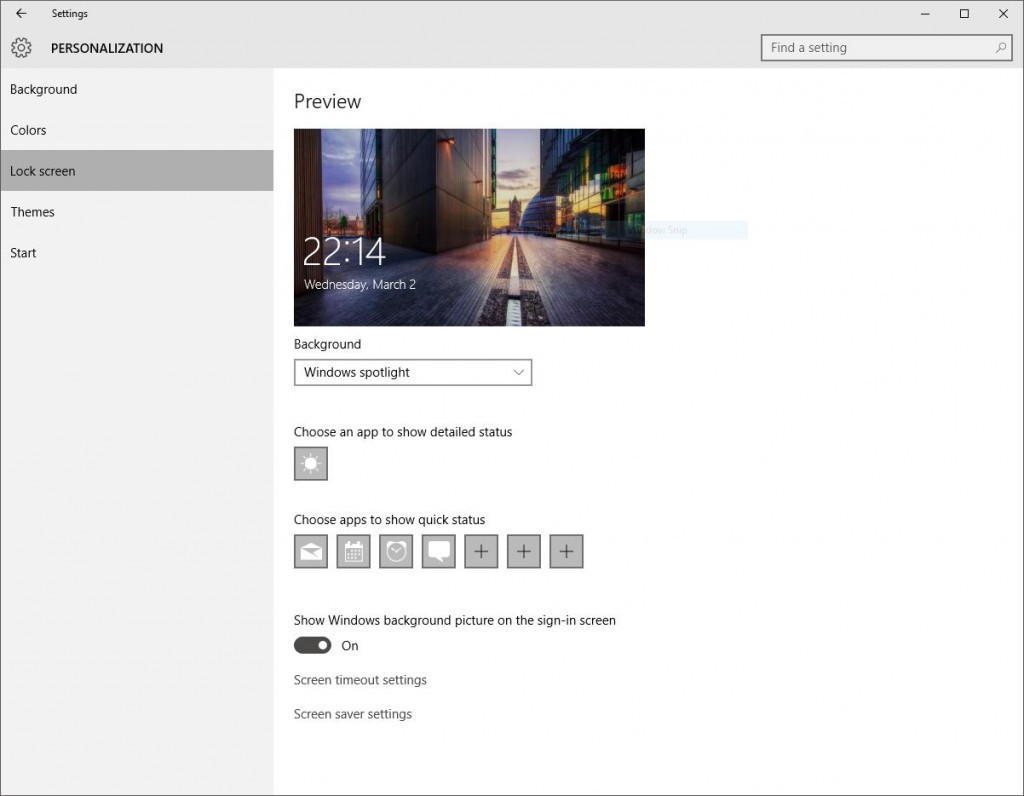Image resolution: width=1024 pixels, height=796 pixels.
Task: Change the Mail quick status app
Action: (311, 552)
